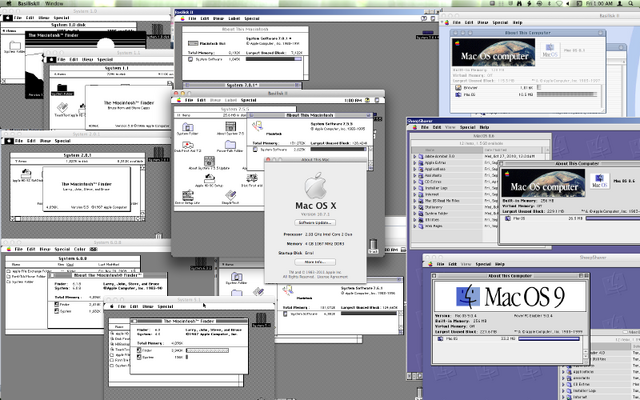Click More Info button in About This Mac
Image resolution: width=640 pixels, height=400 pixels.
[x=315, y=262]
